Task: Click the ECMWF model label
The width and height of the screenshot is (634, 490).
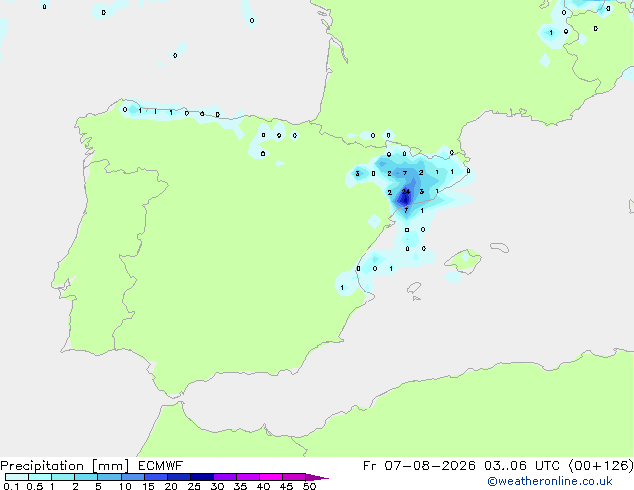Action: coord(161,465)
